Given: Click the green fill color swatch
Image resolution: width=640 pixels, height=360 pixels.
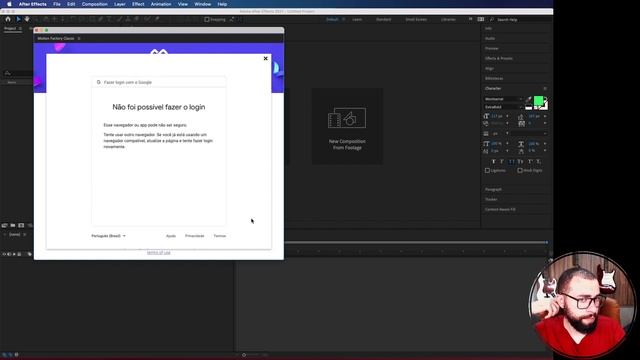Looking at the screenshot, I should point(538,100).
